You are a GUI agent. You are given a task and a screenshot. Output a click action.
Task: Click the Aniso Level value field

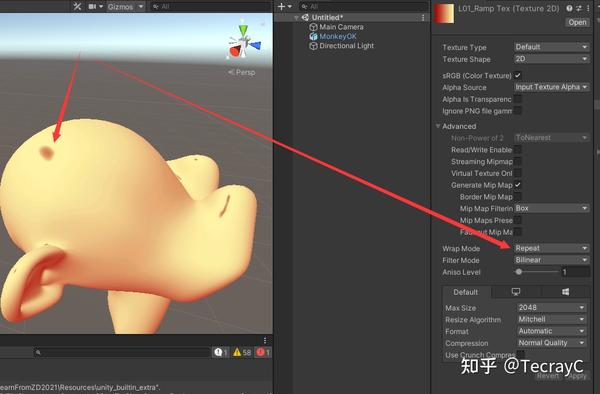click(x=575, y=272)
